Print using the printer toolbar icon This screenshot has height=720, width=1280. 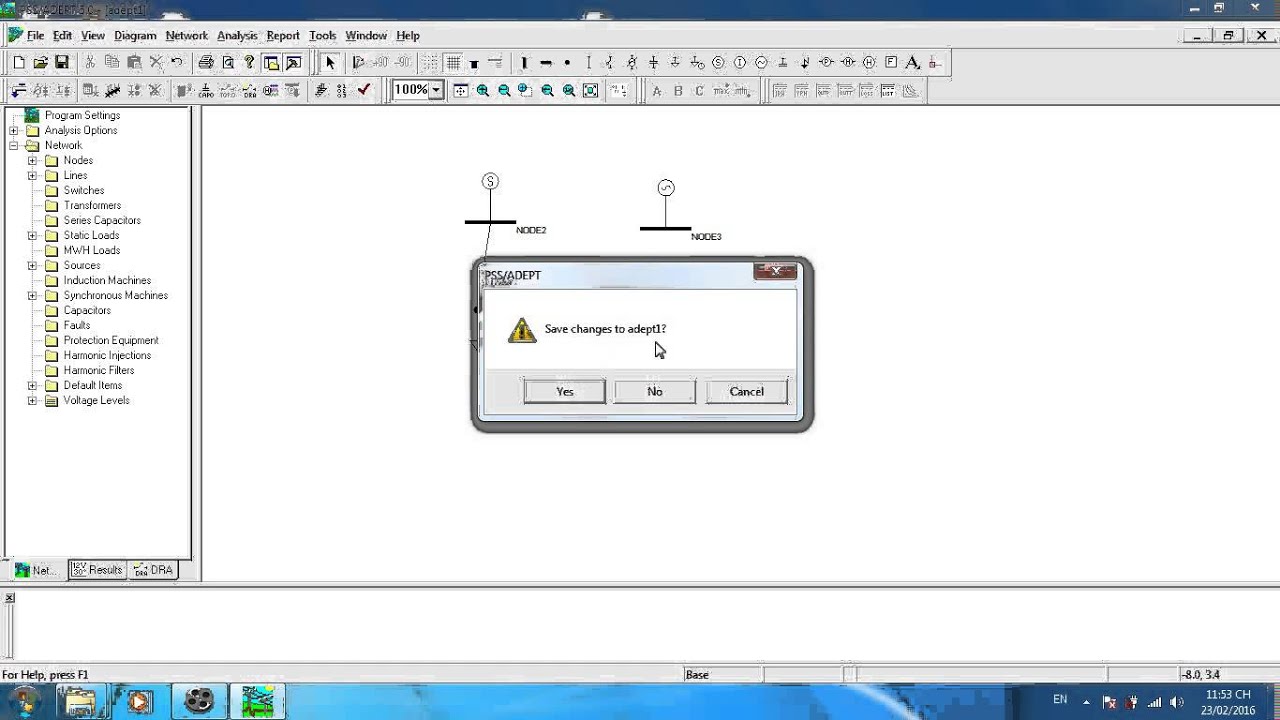tap(206, 62)
